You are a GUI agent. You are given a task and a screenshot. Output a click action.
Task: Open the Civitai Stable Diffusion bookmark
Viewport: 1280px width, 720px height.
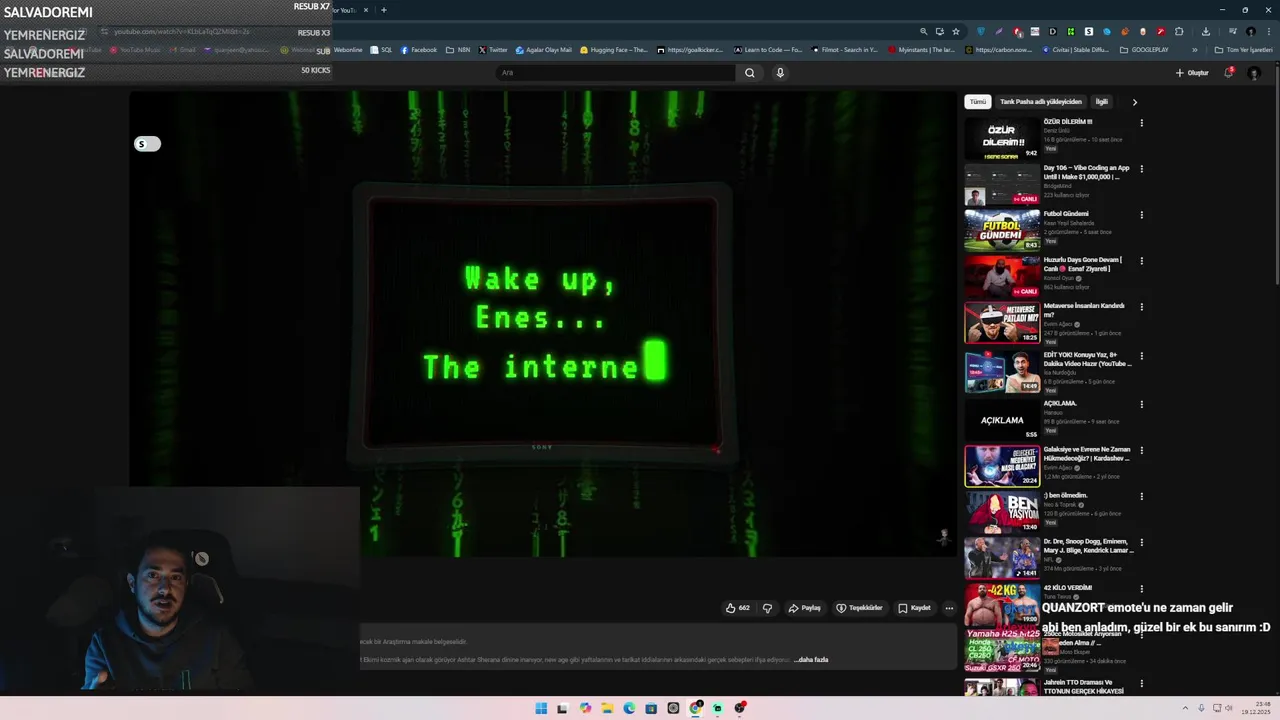[x=1077, y=50]
